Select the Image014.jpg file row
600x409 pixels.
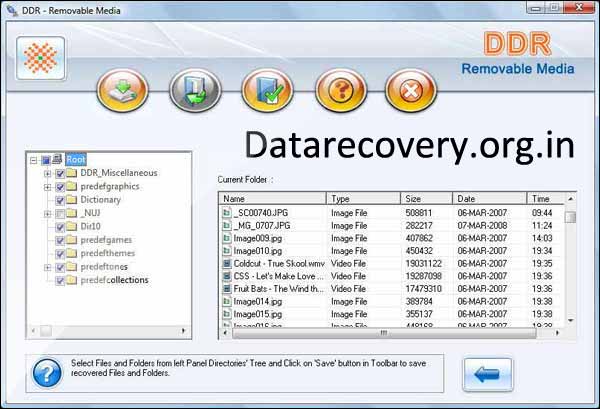coord(392,301)
